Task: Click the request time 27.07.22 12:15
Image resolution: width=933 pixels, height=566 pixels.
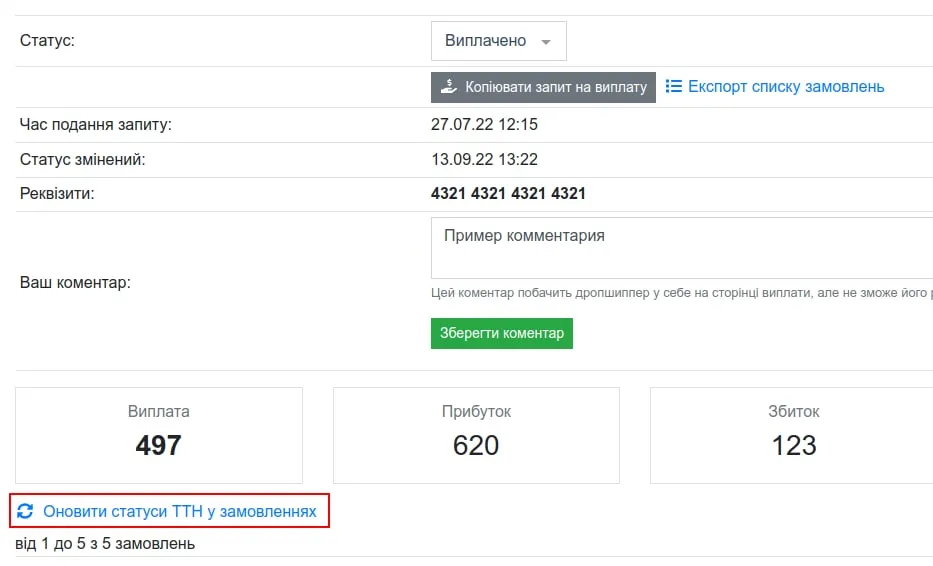Action: (x=484, y=124)
